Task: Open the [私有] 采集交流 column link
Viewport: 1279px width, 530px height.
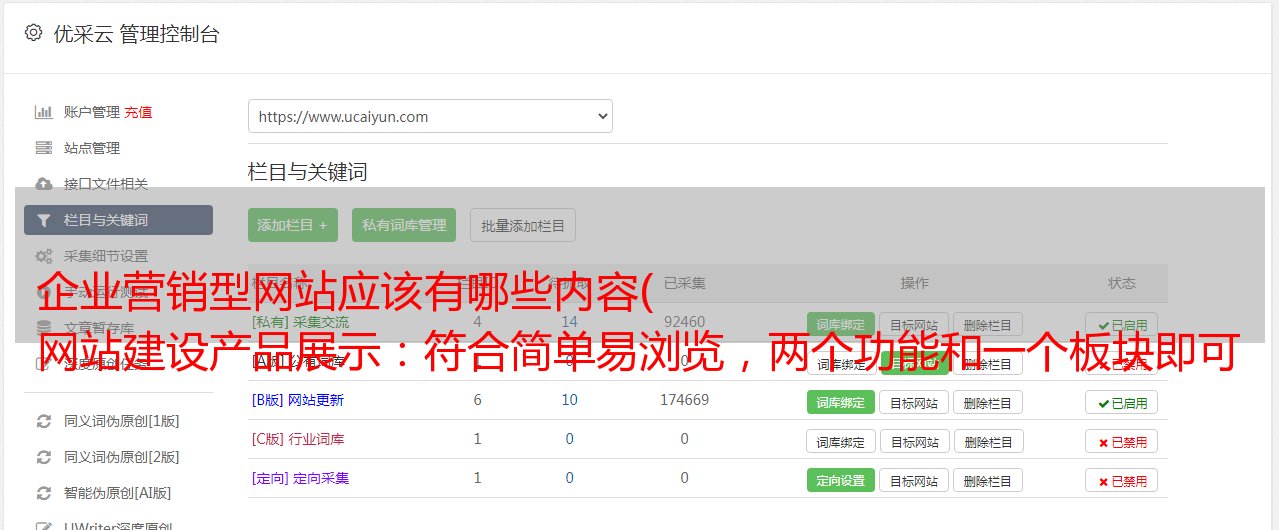Action: pyautogui.click(x=301, y=322)
